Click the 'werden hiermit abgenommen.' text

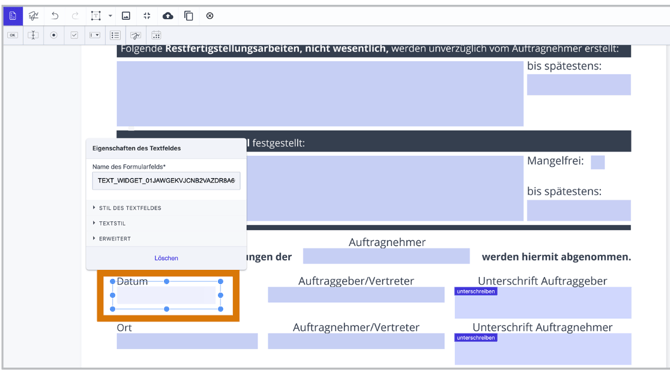(556, 257)
